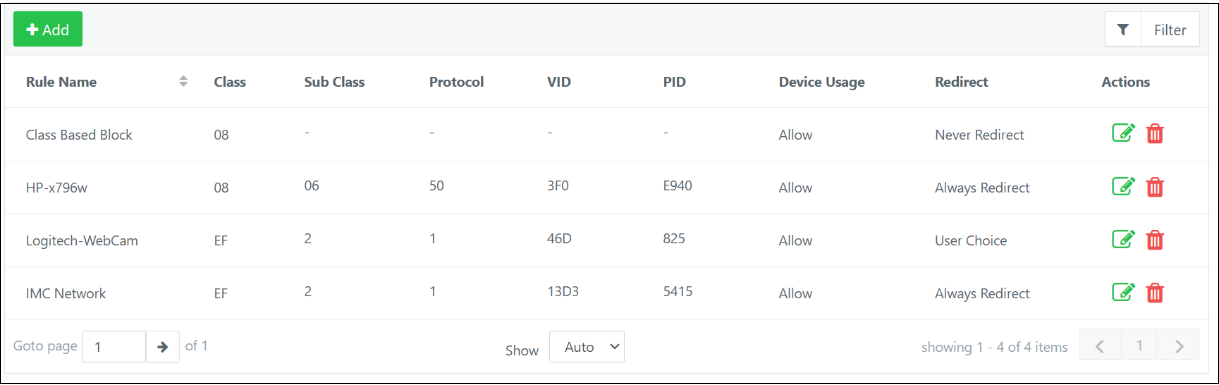Open the Show Auto dropdown
This screenshot has height=385, width=1219.
coord(587,347)
